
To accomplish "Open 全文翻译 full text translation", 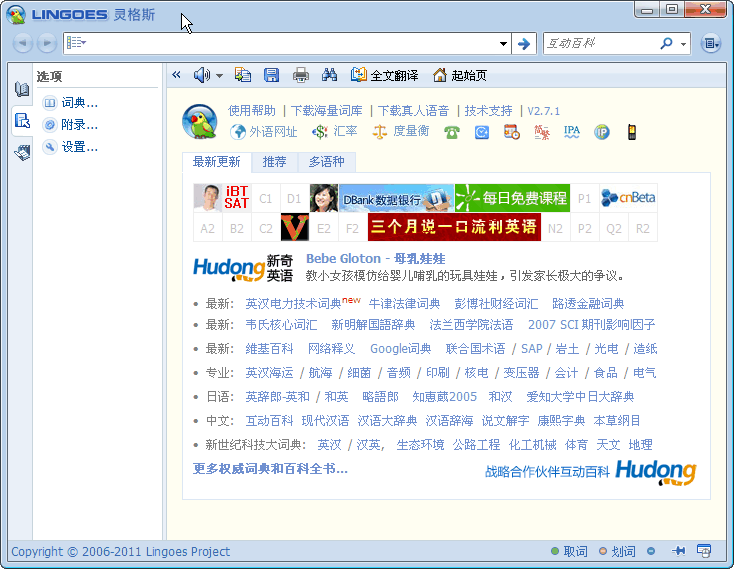I will (x=385, y=75).
